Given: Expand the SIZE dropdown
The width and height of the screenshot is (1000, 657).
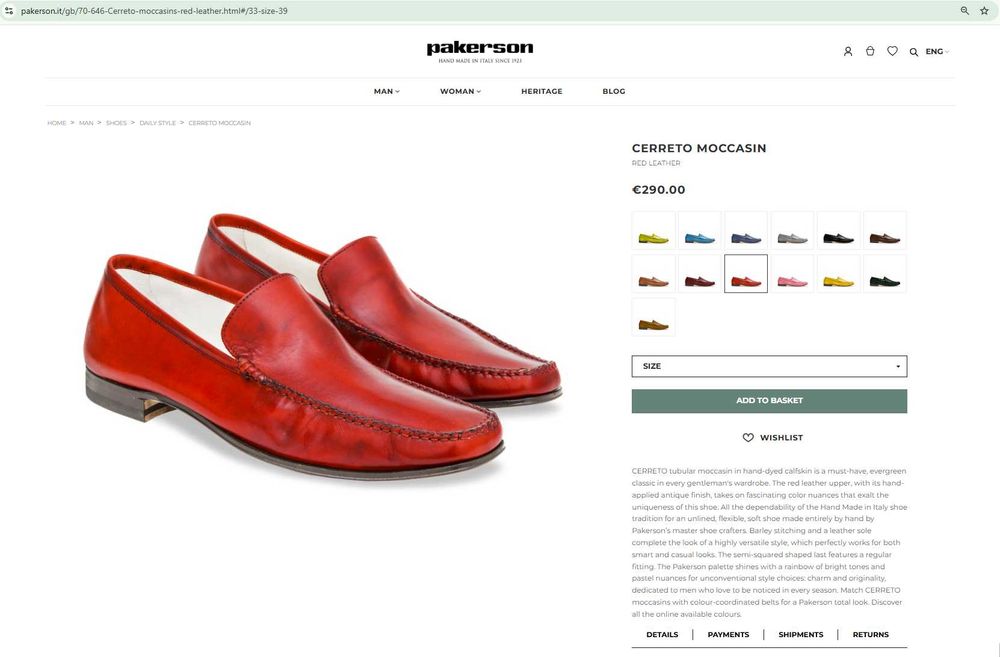Looking at the screenshot, I should click(x=769, y=366).
